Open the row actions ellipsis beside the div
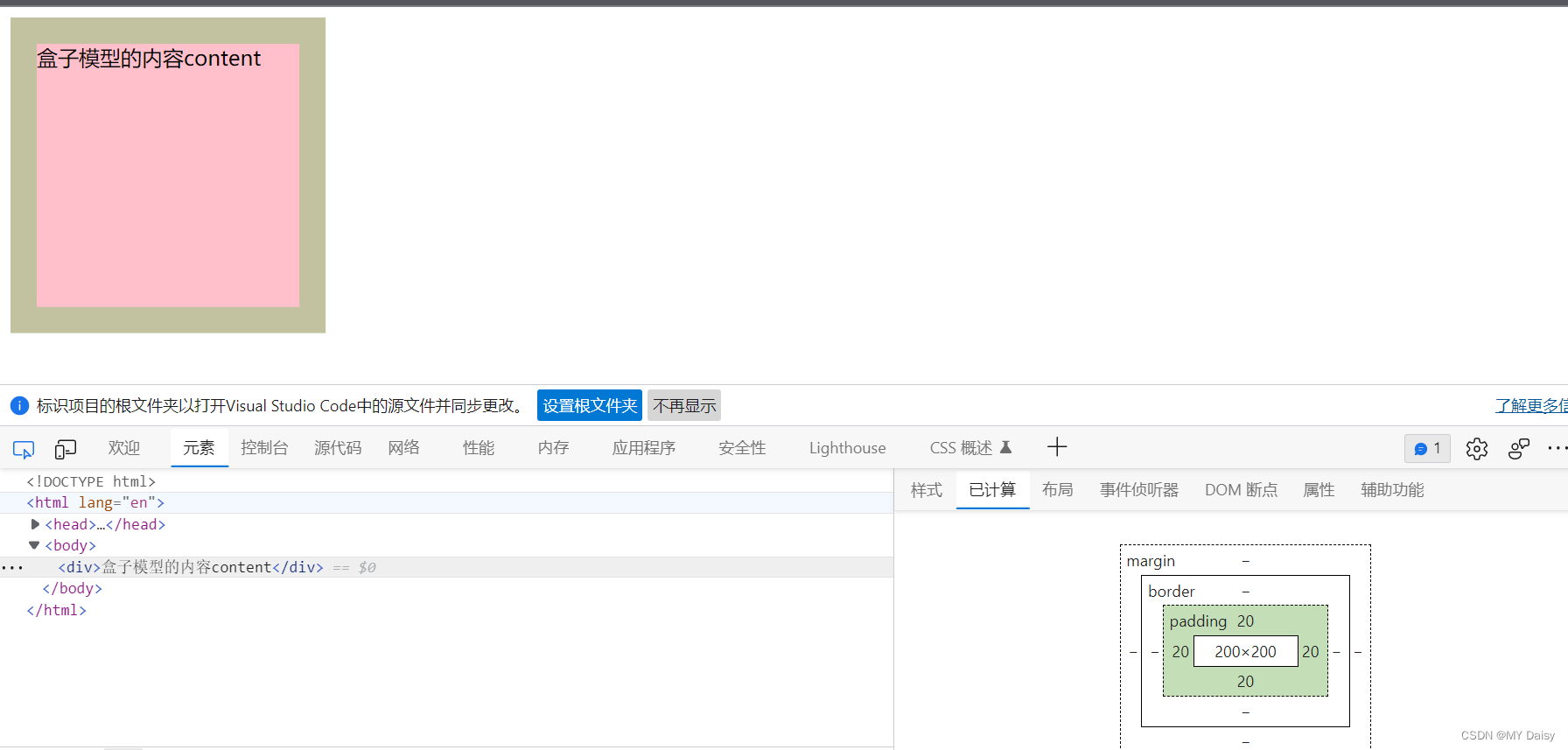The image size is (1568, 750). pos(12,567)
